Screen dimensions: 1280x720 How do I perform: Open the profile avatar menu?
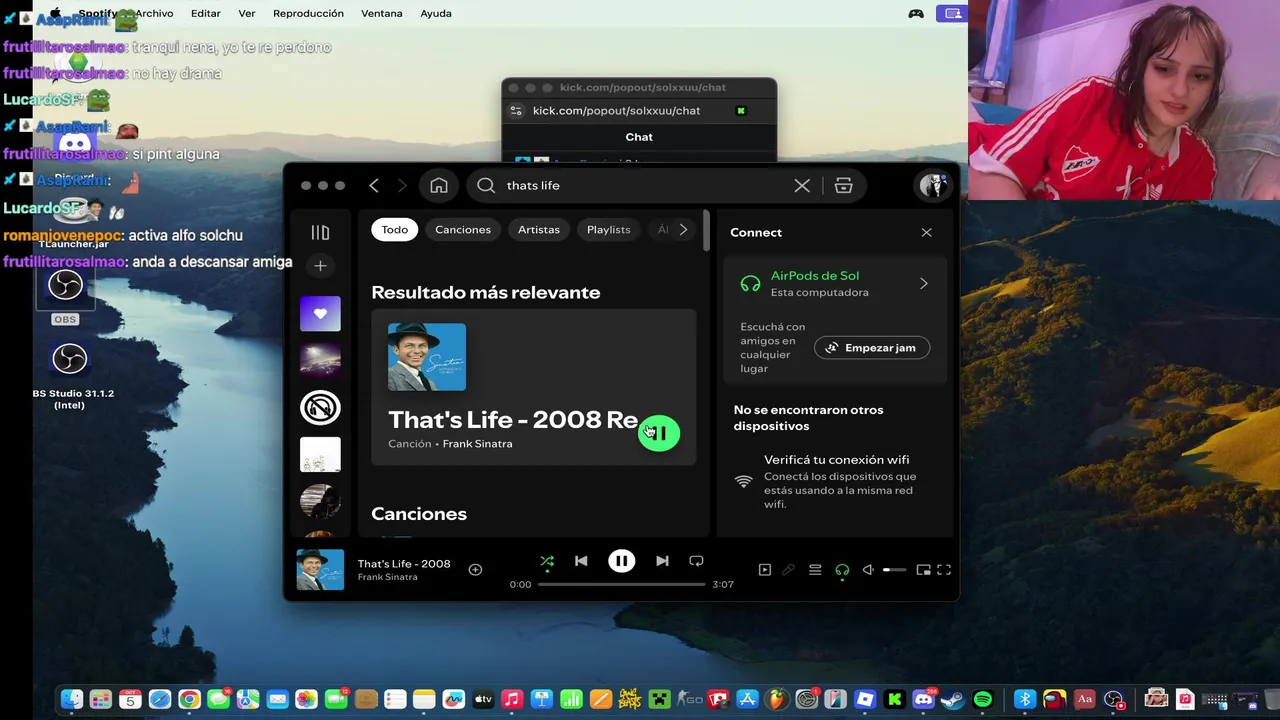933,185
